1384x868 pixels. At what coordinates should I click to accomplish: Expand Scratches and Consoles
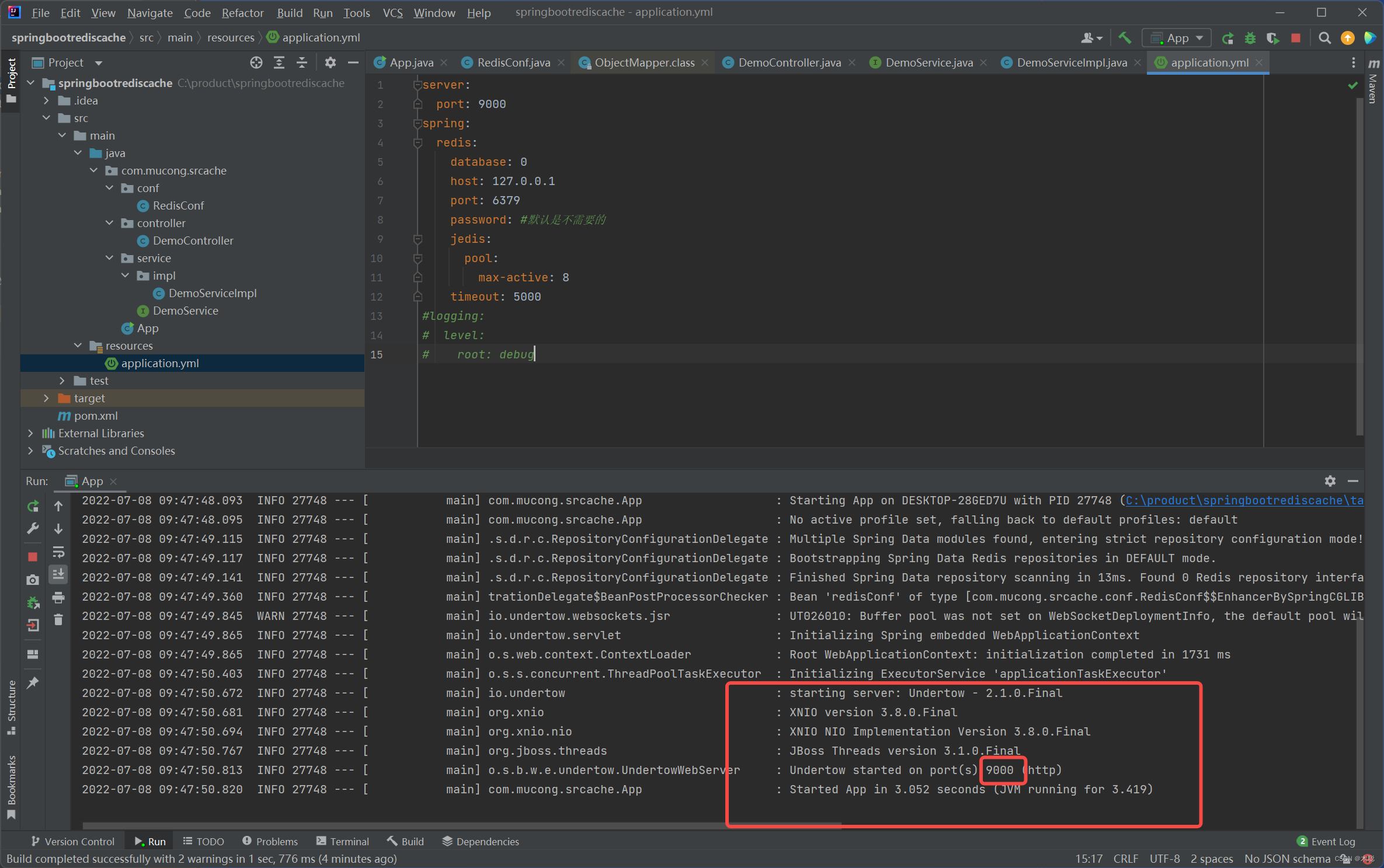[30, 451]
